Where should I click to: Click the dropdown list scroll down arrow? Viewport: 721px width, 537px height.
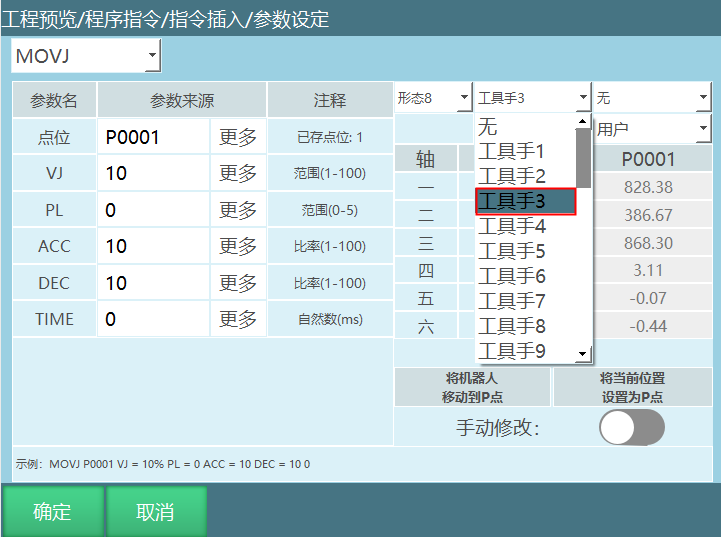click(584, 353)
